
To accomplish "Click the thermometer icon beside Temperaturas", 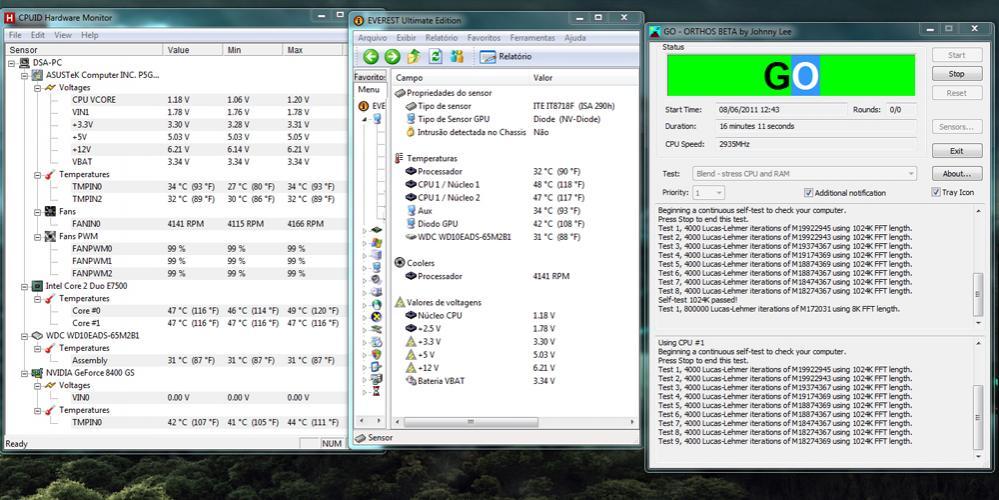I will 399,158.
